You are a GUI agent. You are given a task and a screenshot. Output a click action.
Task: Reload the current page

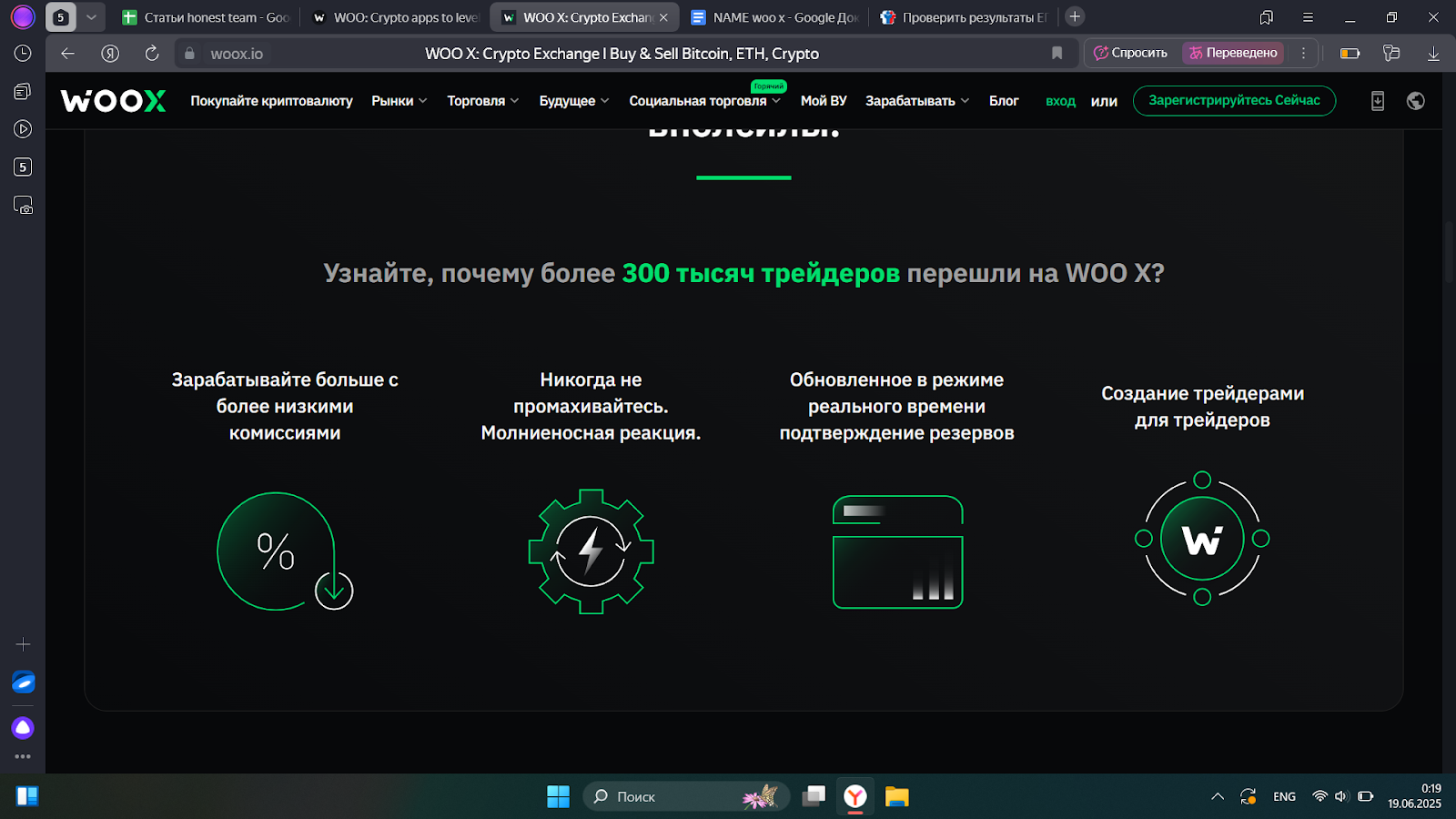(x=152, y=54)
